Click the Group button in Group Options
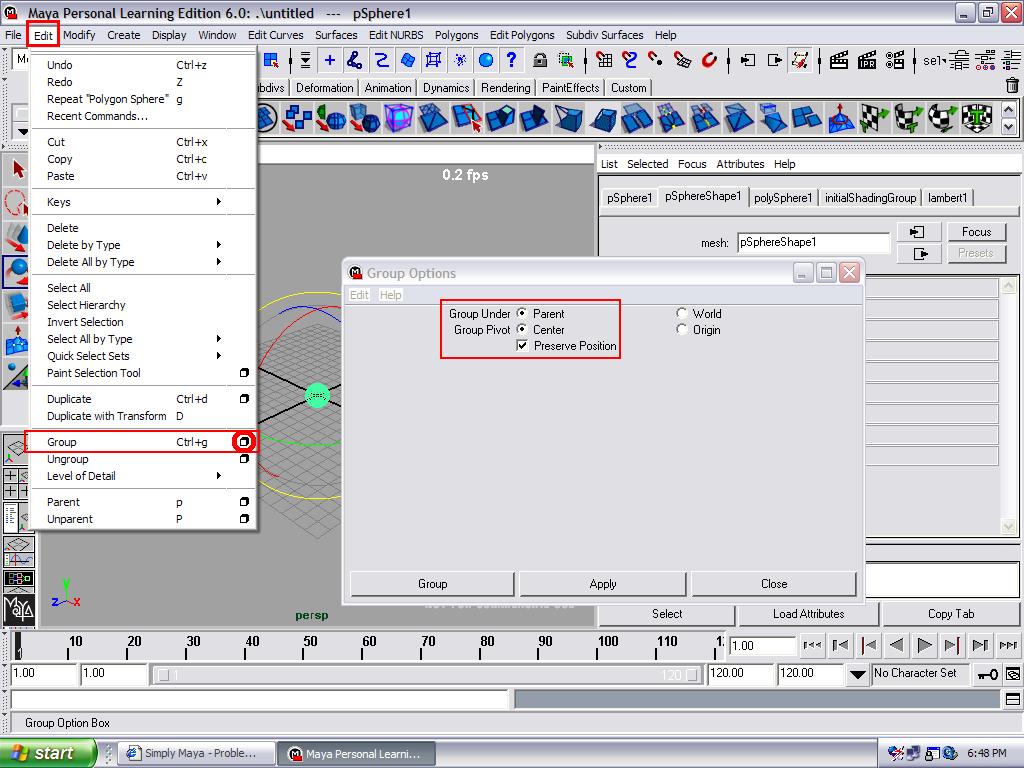 pyautogui.click(x=432, y=584)
